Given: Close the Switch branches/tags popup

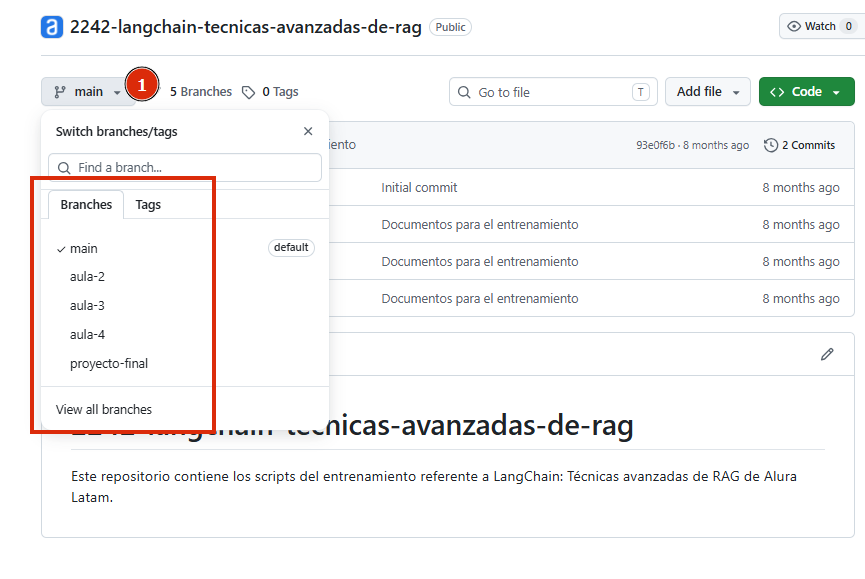Looking at the screenshot, I should (x=308, y=131).
